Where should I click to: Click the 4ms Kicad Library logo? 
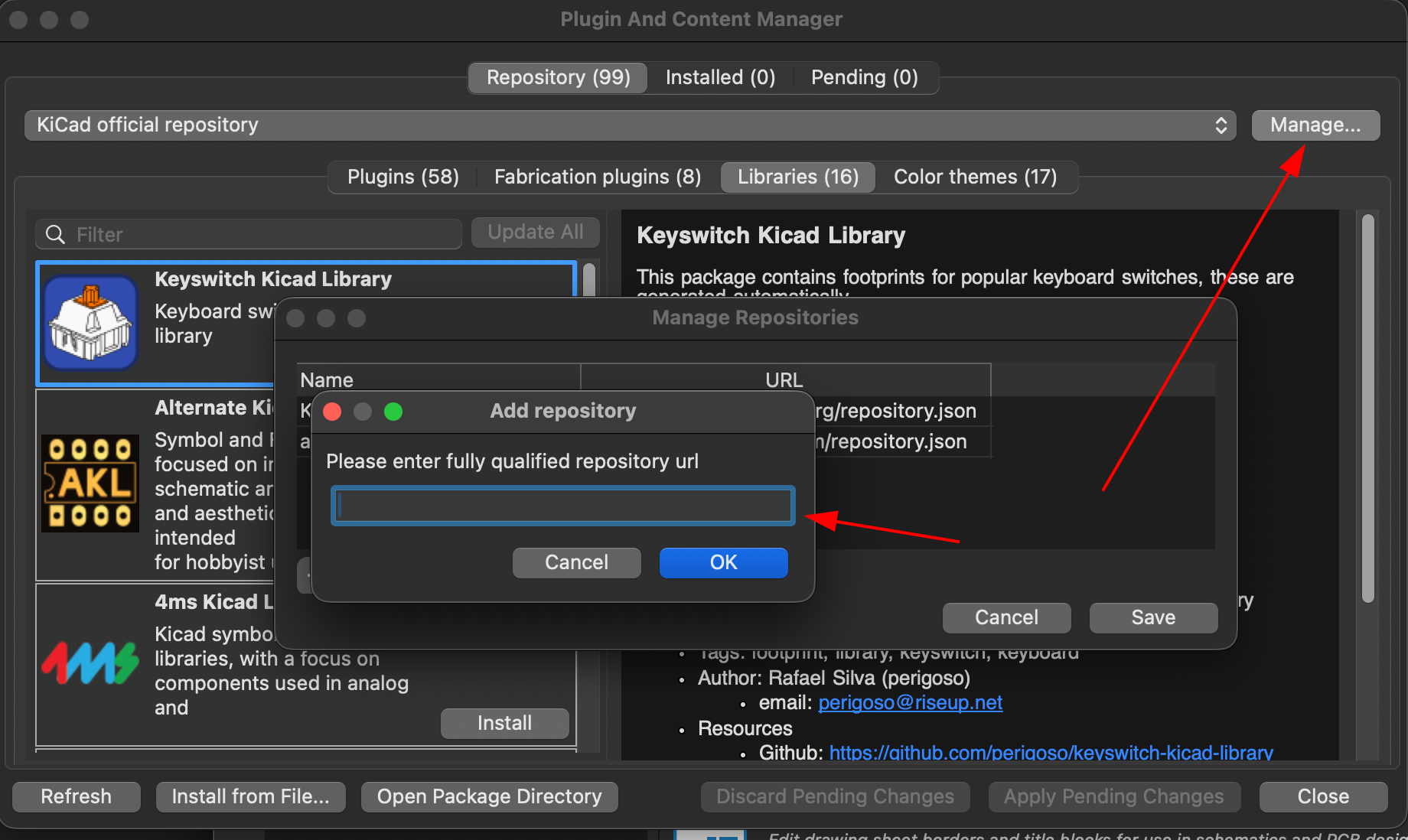[x=90, y=662]
